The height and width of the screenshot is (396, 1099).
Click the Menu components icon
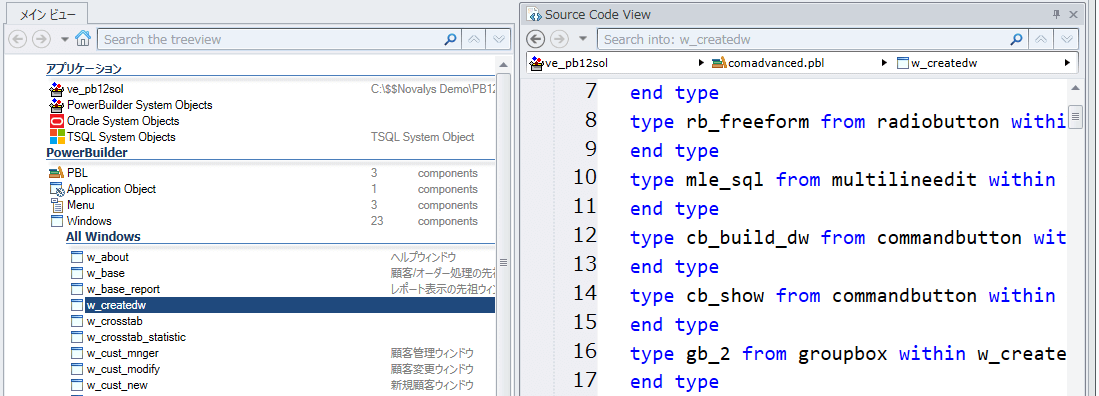(57, 205)
